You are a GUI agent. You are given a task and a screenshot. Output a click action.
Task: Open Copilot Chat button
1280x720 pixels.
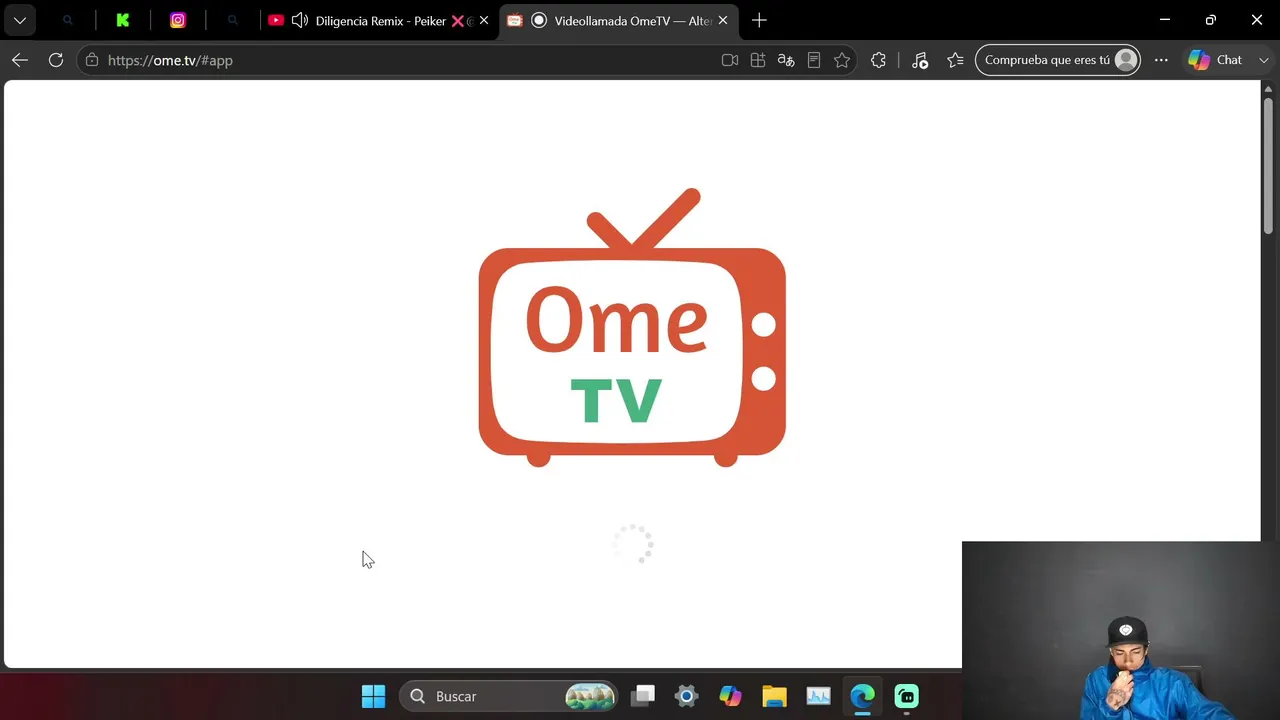point(1215,60)
